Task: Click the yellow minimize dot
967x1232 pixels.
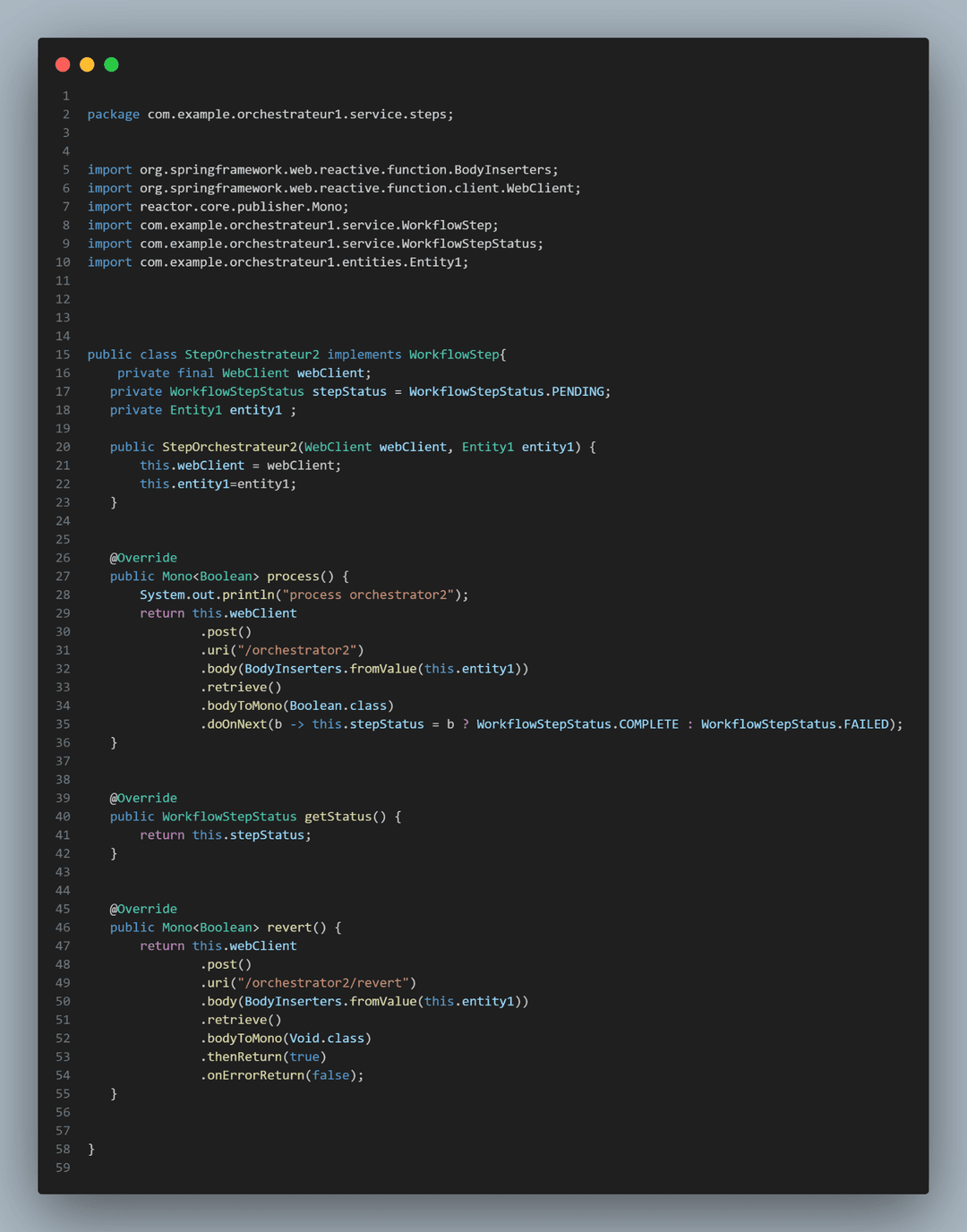Action: (x=87, y=64)
